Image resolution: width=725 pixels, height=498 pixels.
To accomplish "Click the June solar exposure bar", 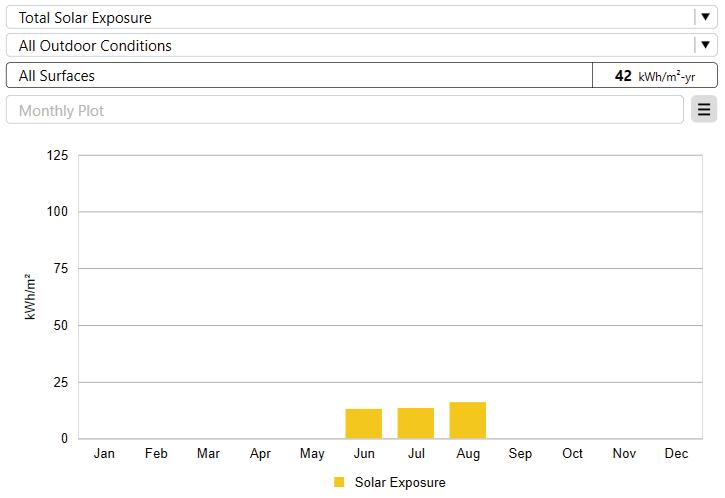I will pyautogui.click(x=364, y=423).
